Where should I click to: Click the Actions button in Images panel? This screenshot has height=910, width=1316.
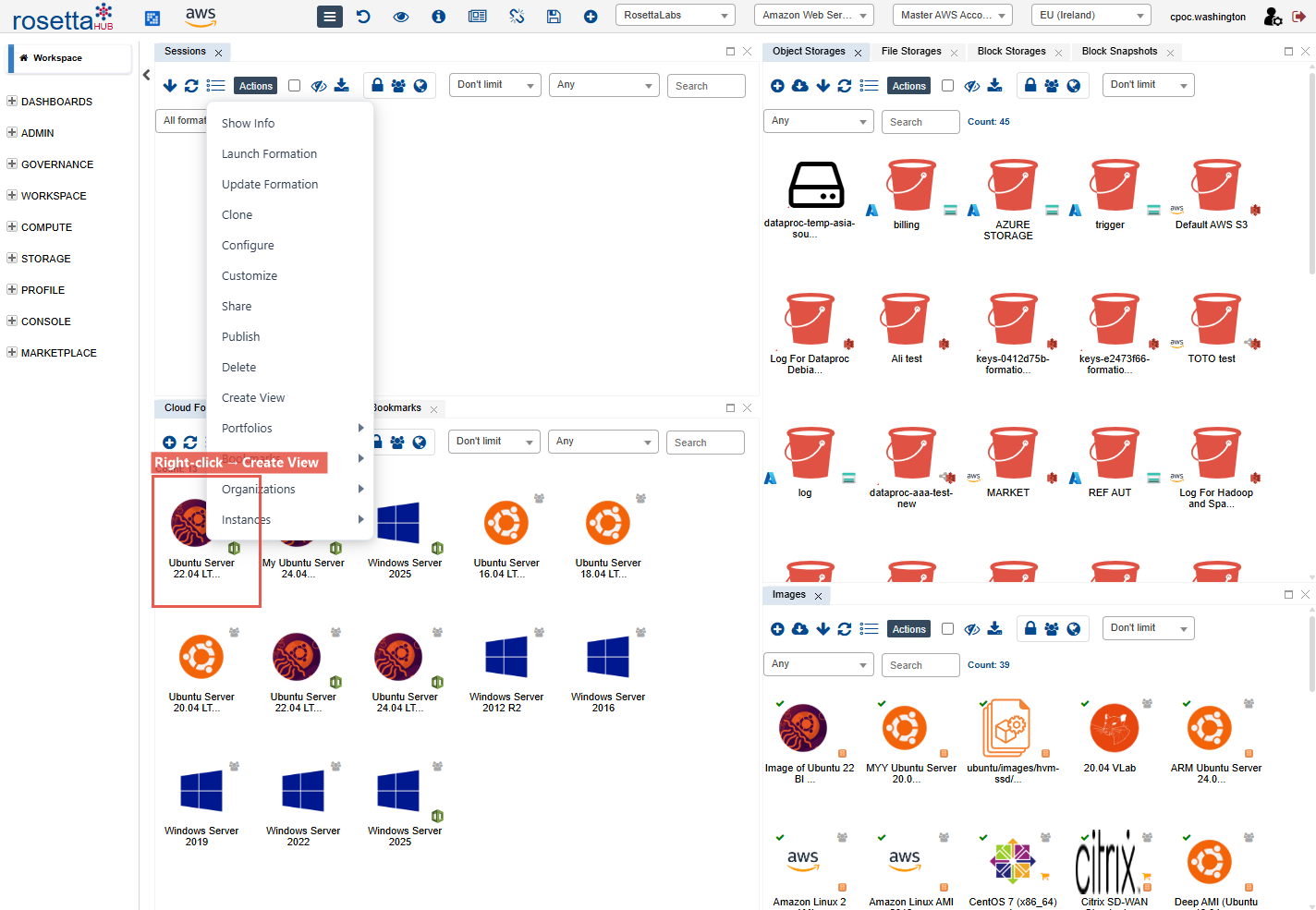pos(908,629)
